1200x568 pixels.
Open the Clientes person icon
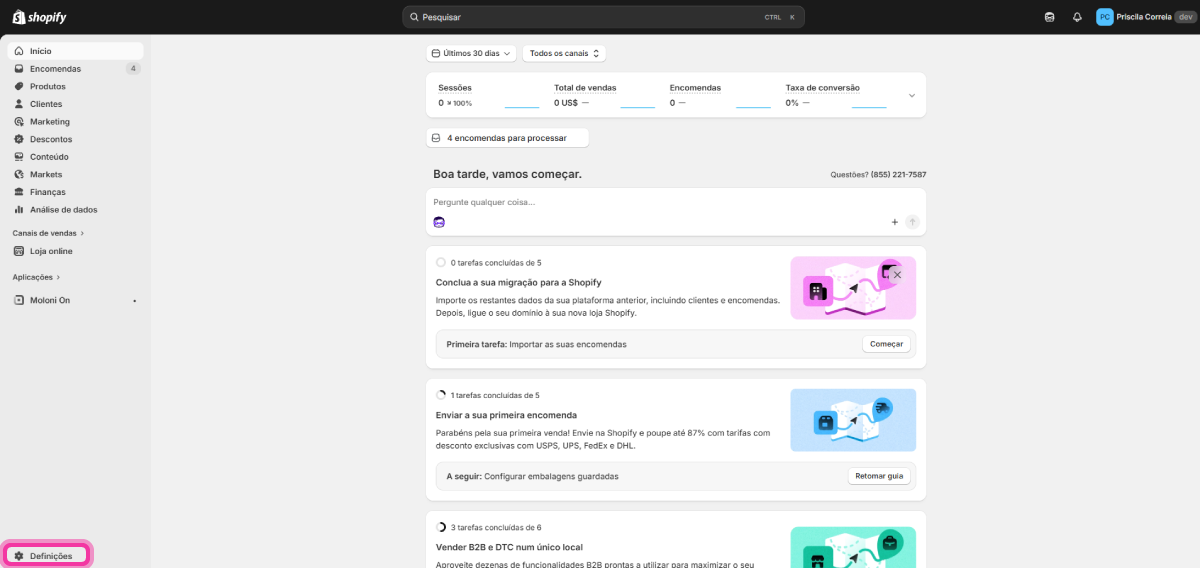pos(19,104)
